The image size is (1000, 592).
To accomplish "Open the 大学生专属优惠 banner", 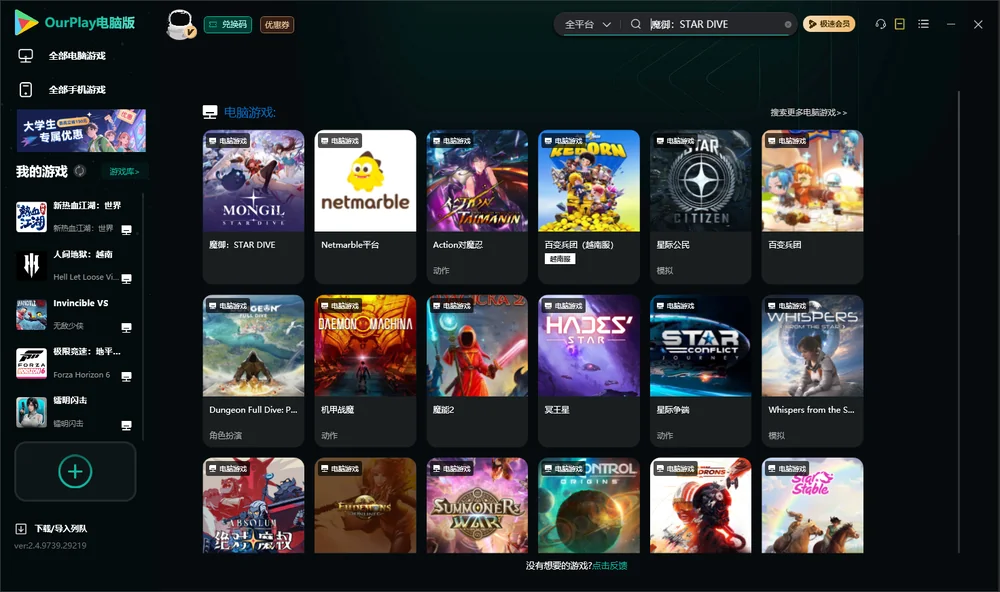I will [81, 131].
